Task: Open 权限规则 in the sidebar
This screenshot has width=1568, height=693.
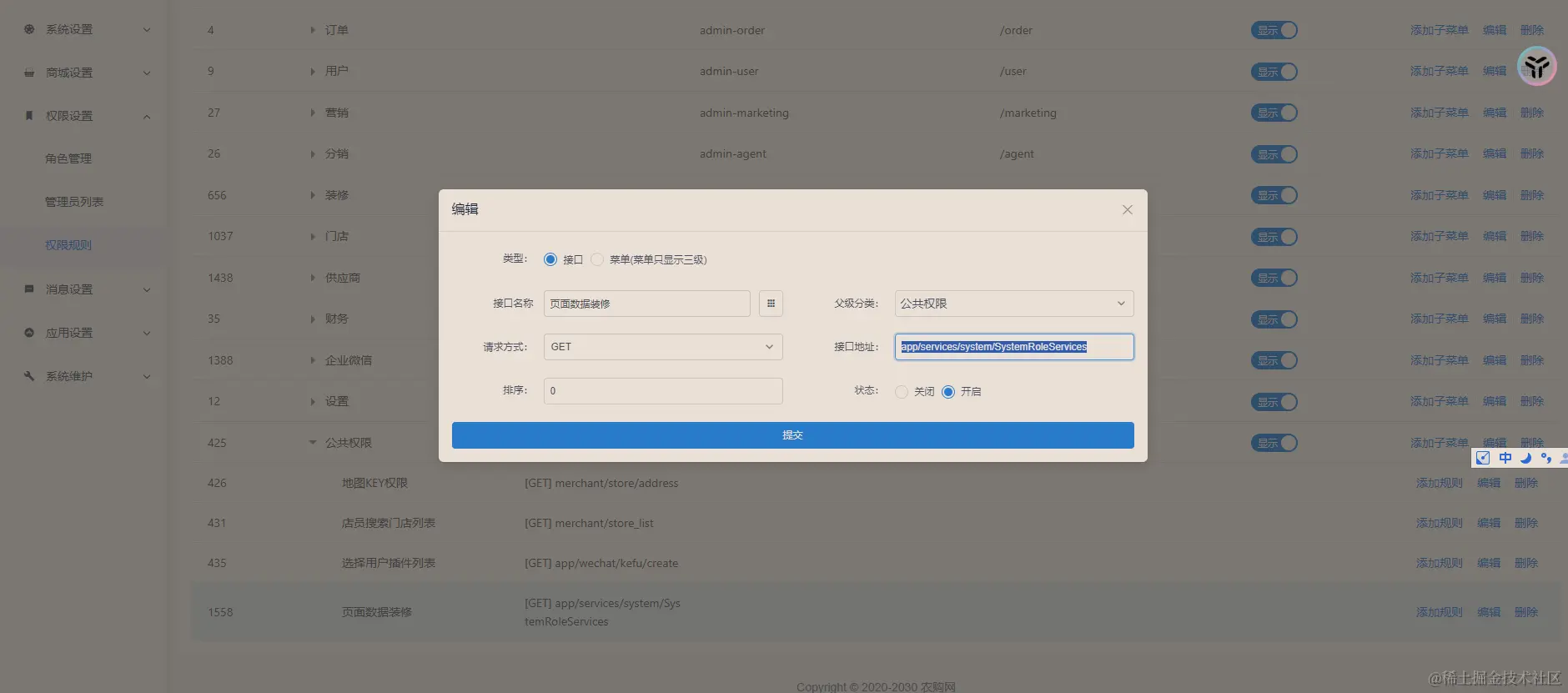Action: (x=68, y=245)
